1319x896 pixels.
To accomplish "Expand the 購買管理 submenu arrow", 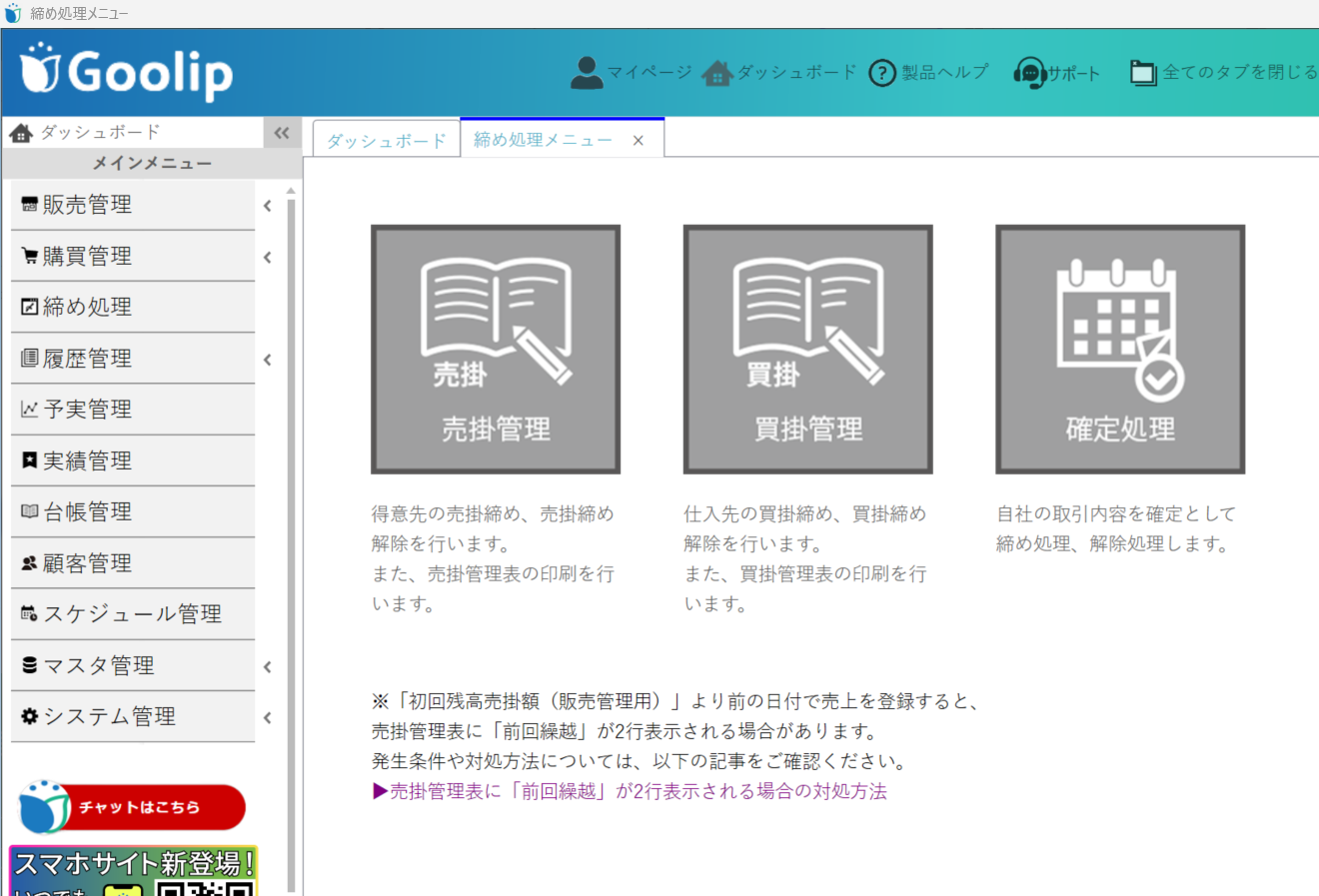I will (268, 258).
